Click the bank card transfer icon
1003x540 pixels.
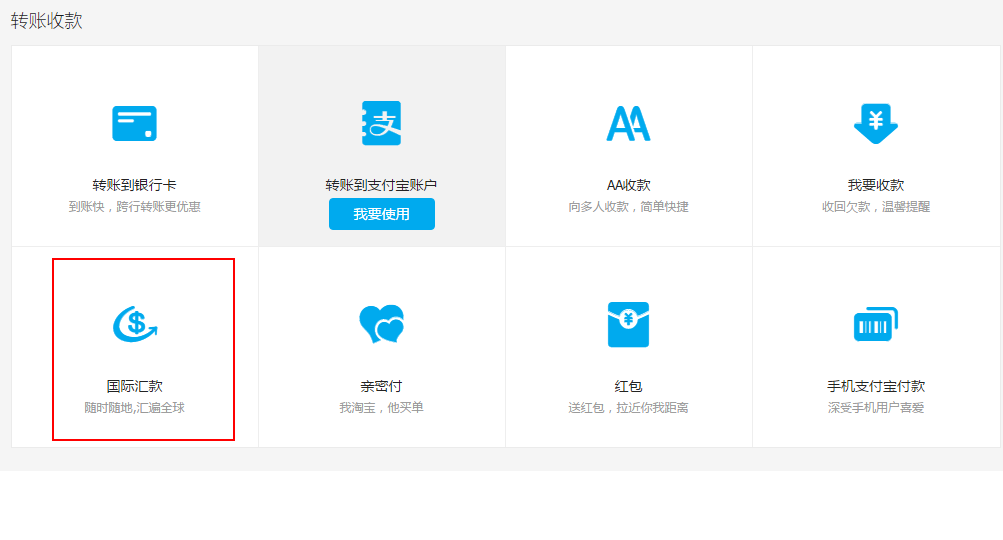click(x=134, y=123)
